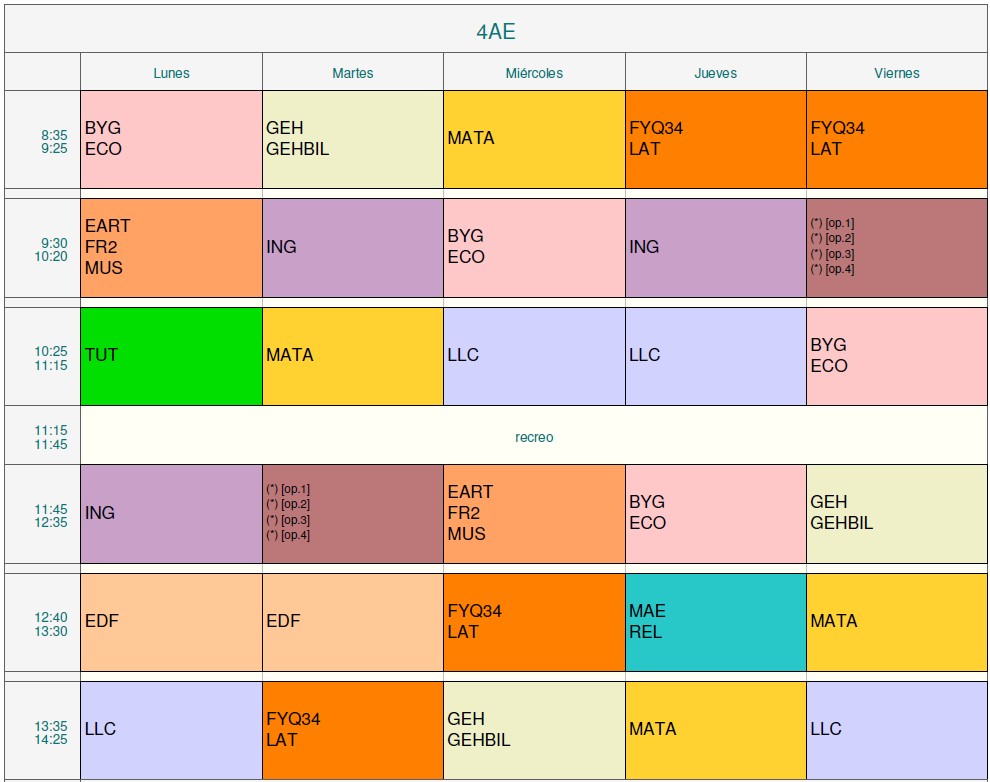
Task: Select the Jueves column header
Action: click(x=715, y=73)
